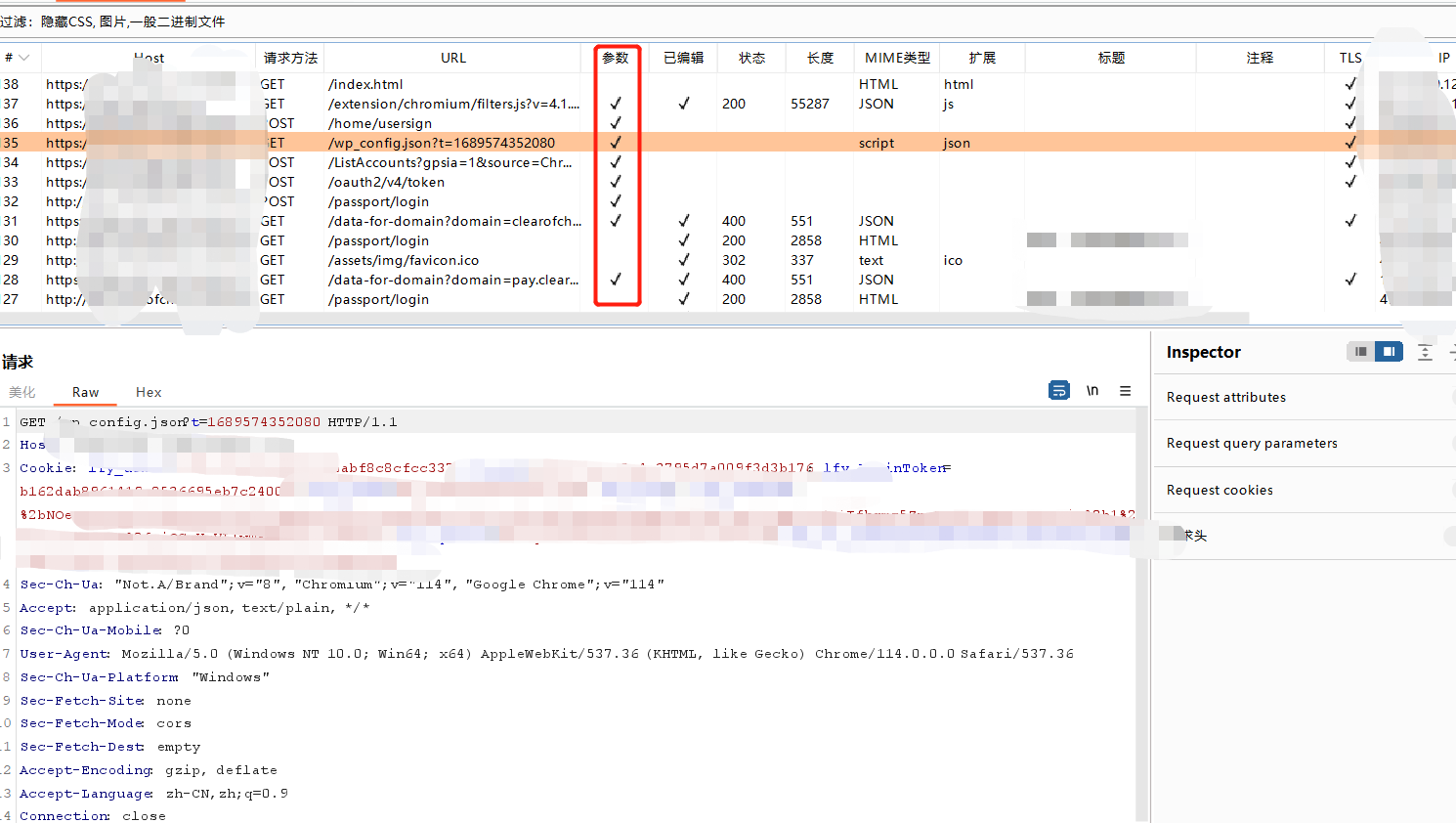1456x823 pixels.
Task: Open the request editor hamburger menu
Action: [x=1126, y=391]
